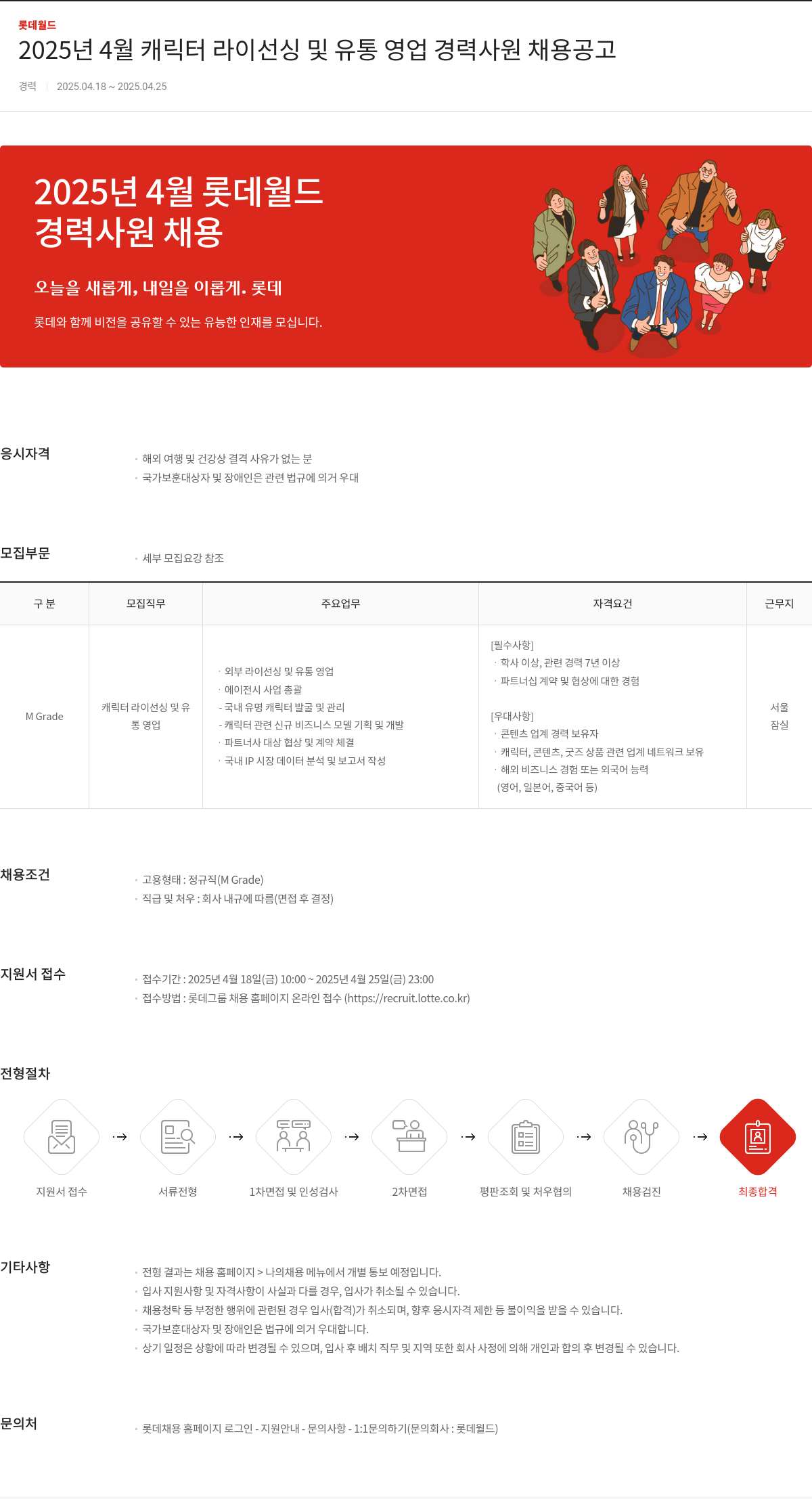Click the 응시자격 section heading

pos(25,454)
